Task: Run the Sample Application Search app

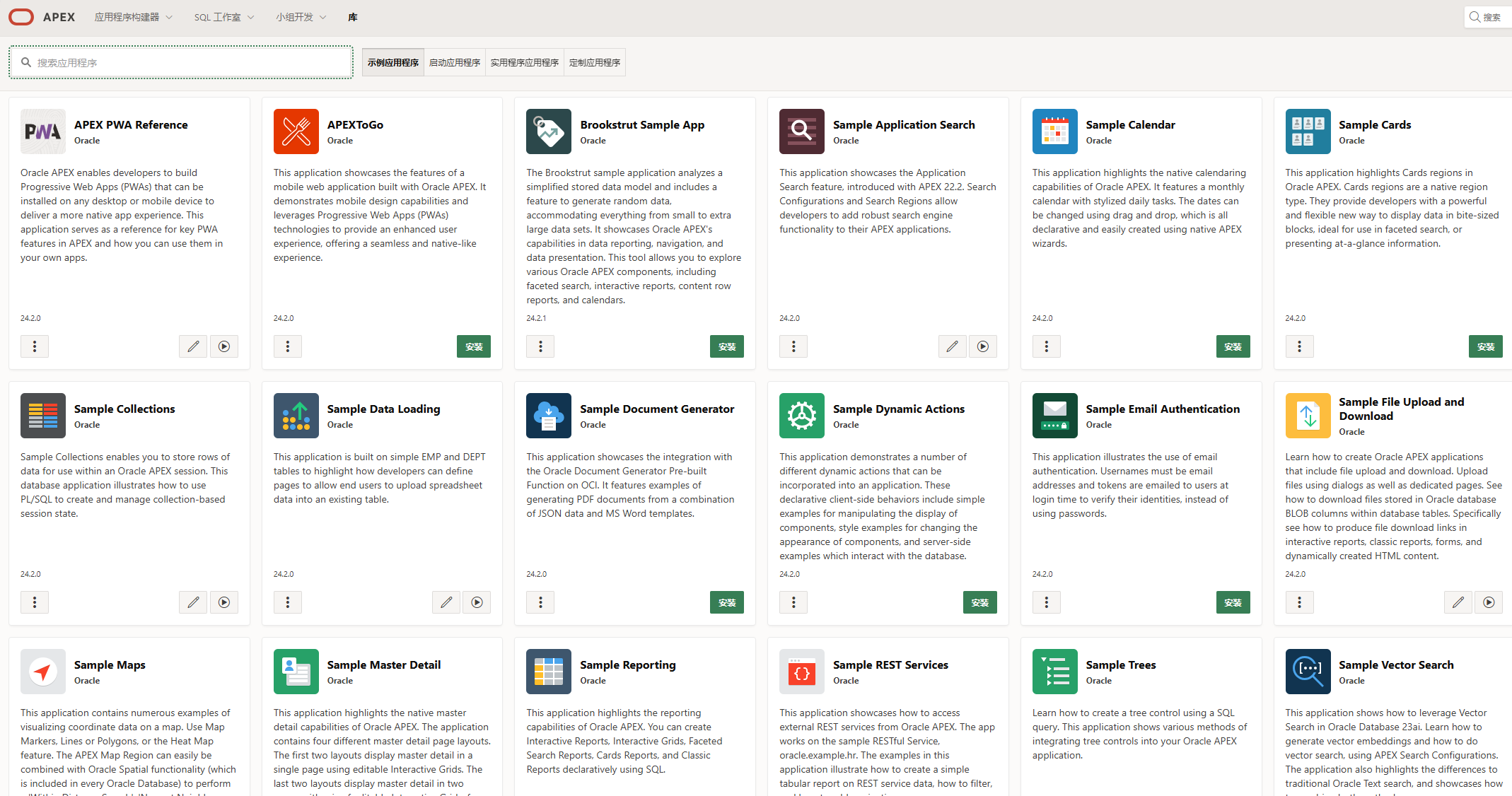Action: (x=983, y=346)
